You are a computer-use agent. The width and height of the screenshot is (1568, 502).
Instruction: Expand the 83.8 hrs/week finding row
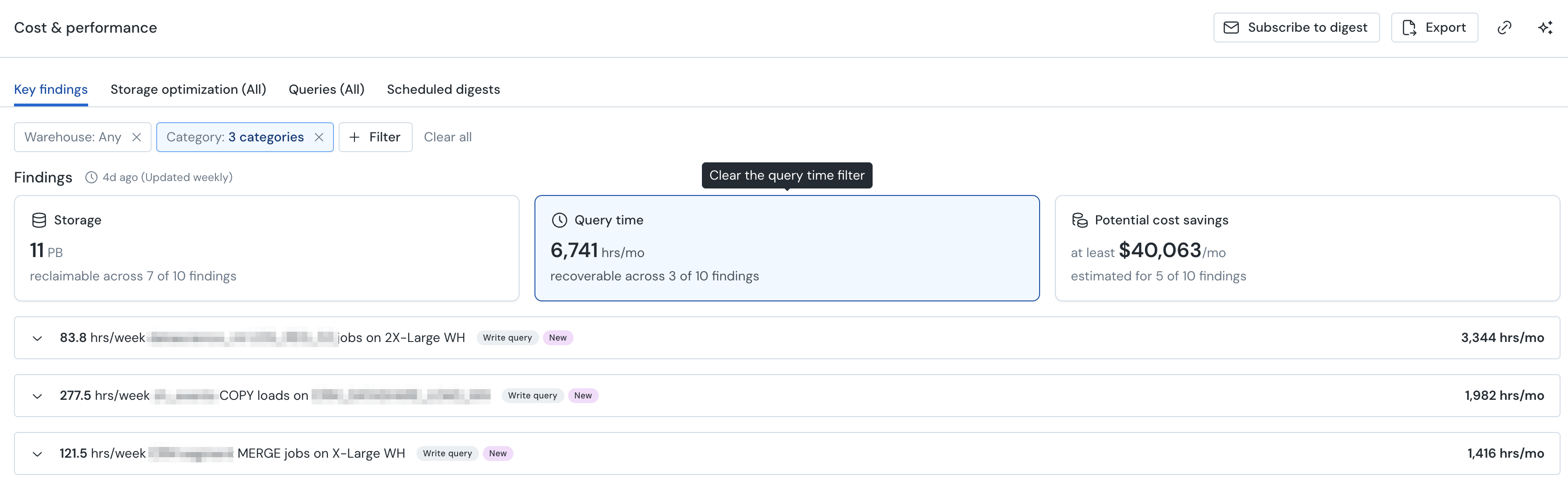[37, 338]
